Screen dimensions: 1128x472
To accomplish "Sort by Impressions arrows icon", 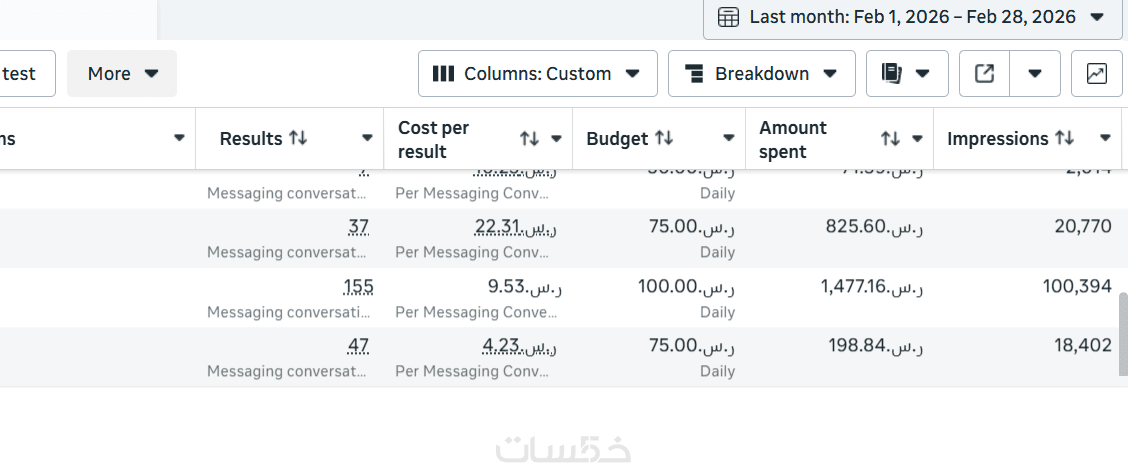I will [x=1065, y=138].
